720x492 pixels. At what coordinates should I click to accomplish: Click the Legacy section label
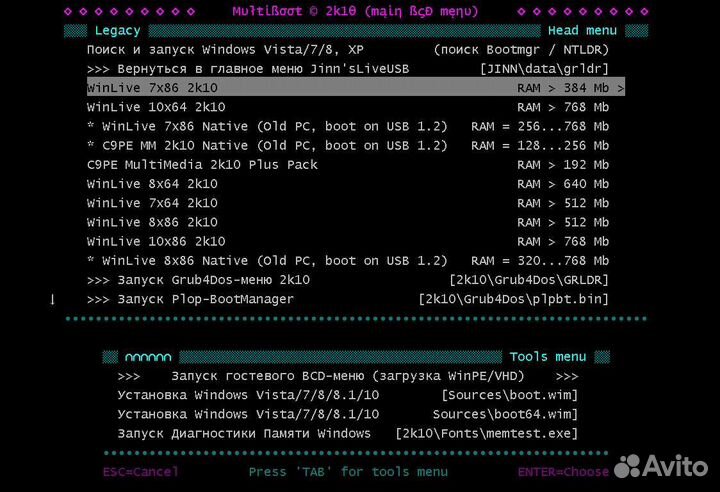pos(117,31)
